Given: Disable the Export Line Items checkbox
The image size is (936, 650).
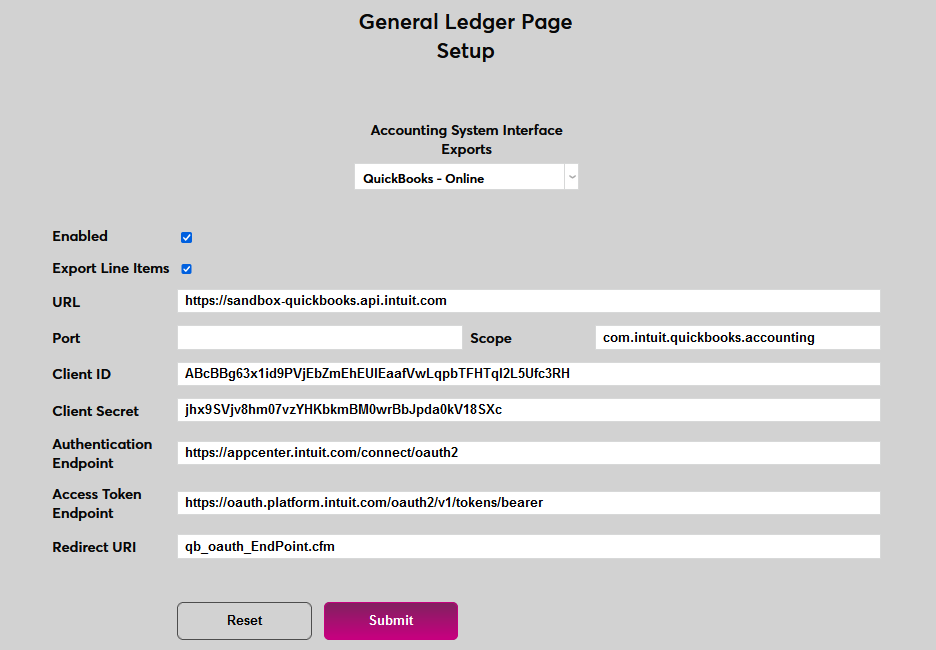Looking at the screenshot, I should click(x=186, y=268).
